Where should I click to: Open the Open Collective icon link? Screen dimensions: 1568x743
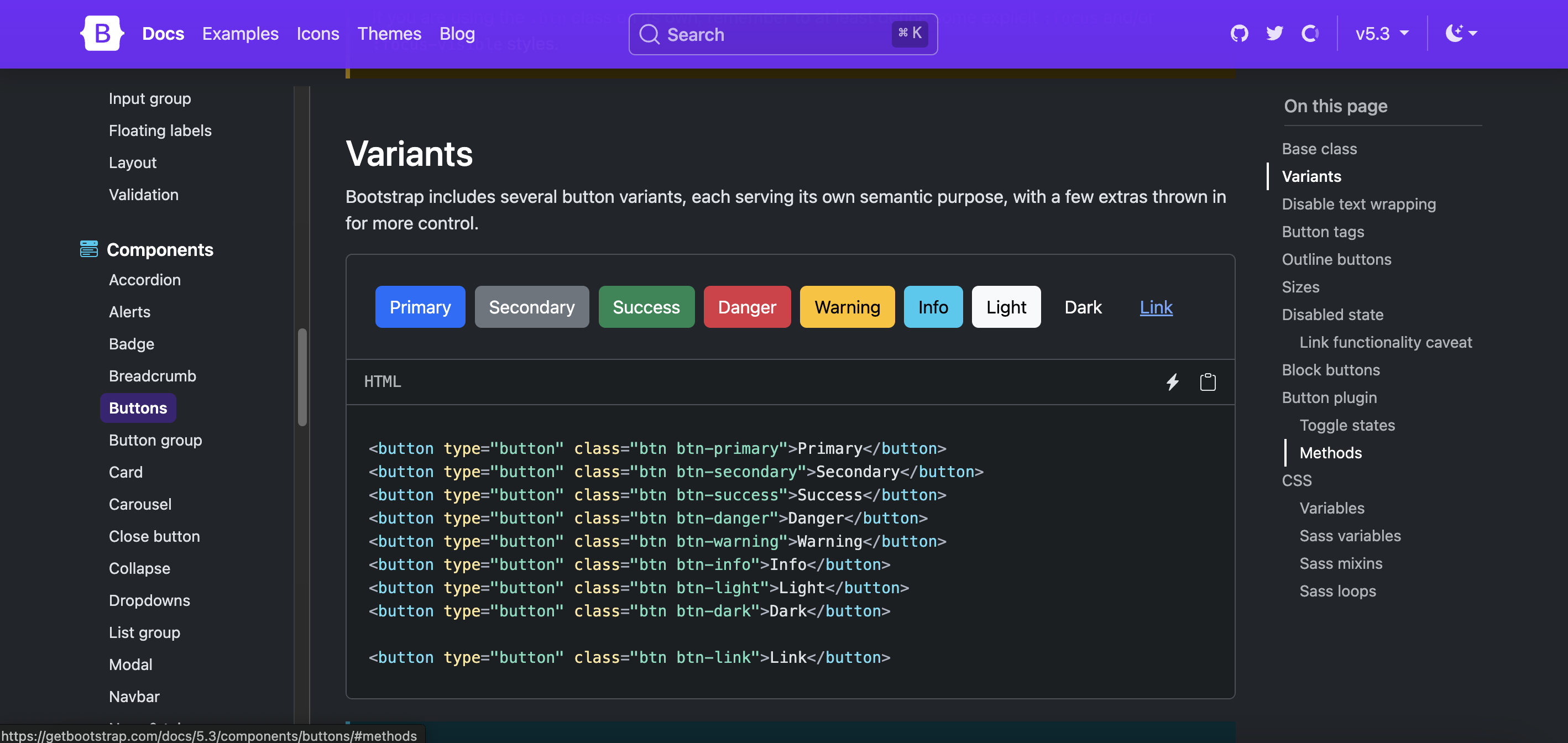1309,34
